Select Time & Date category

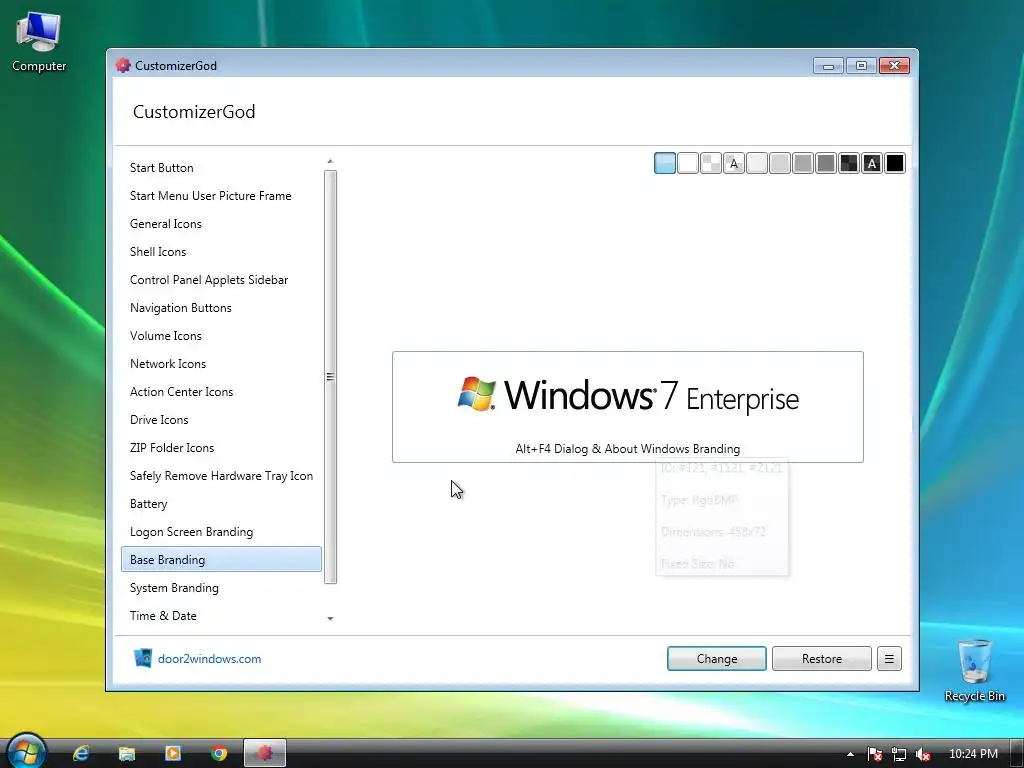[x=221, y=616]
